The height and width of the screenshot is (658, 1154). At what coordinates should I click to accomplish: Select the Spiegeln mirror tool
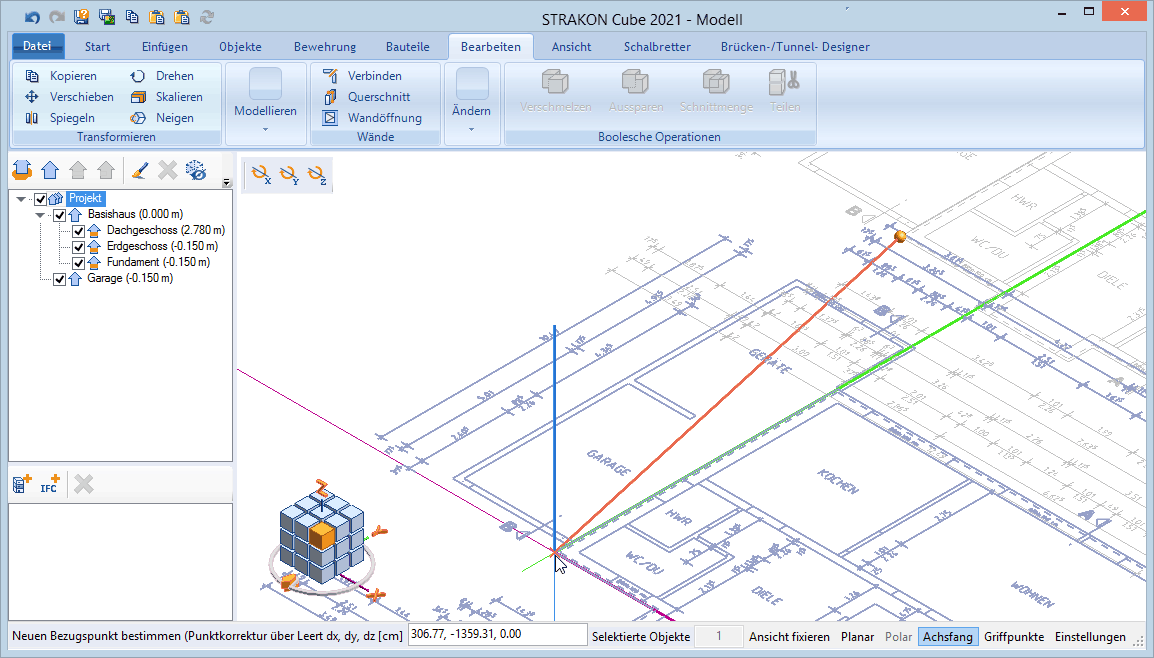[x=60, y=118]
